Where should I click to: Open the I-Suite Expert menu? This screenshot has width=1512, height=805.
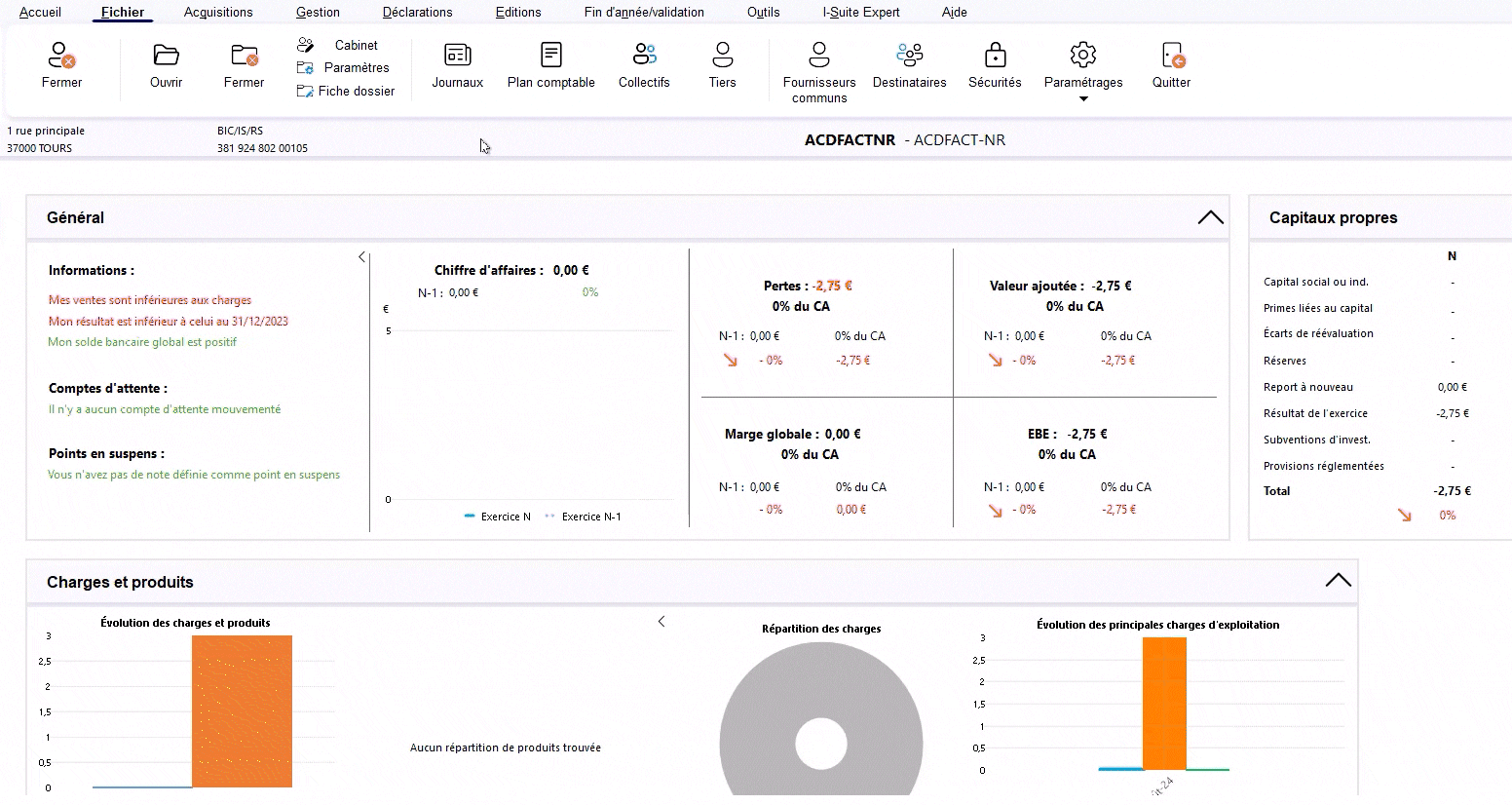861,12
